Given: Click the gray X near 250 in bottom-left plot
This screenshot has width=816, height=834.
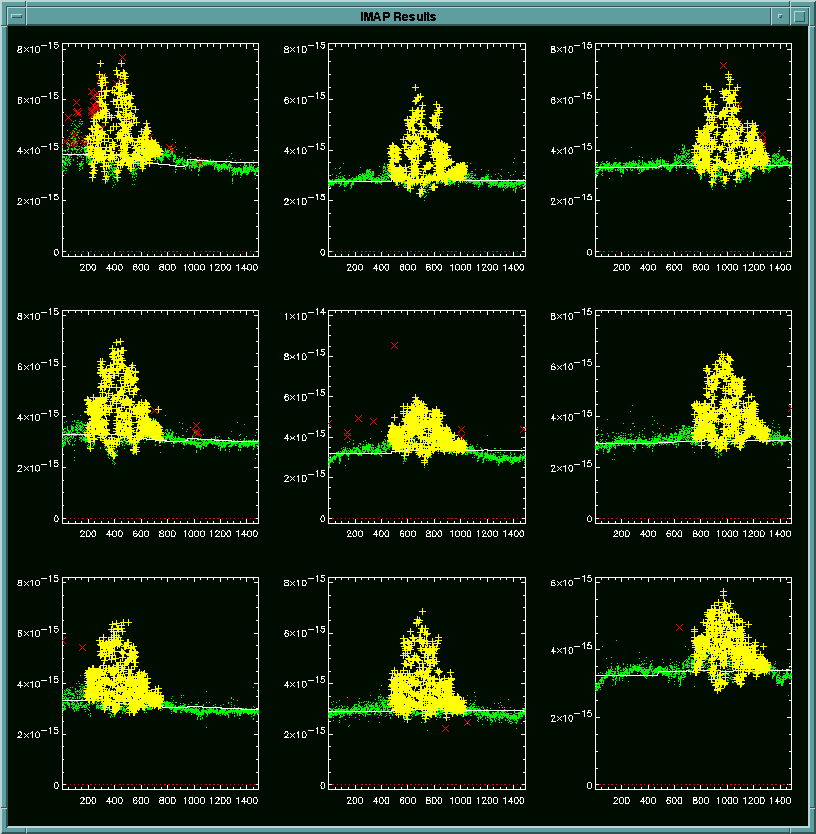Looking at the screenshot, I should (x=83, y=647).
